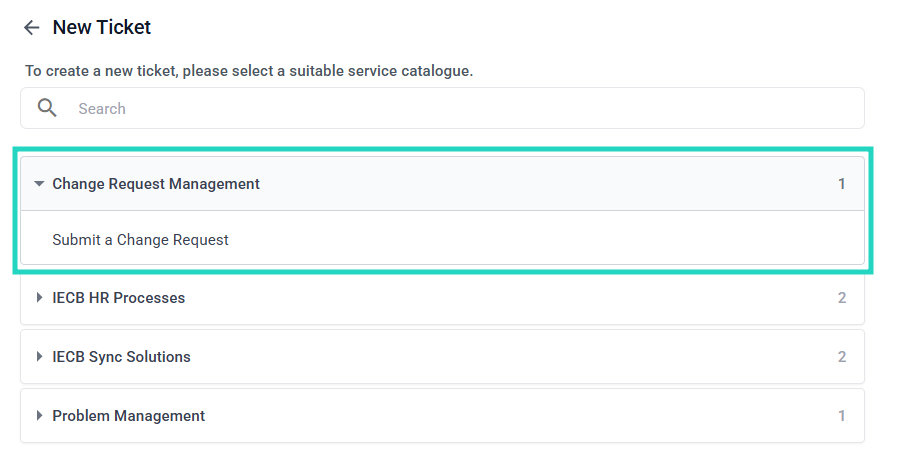Click the magnifying glass search icon

pos(47,108)
